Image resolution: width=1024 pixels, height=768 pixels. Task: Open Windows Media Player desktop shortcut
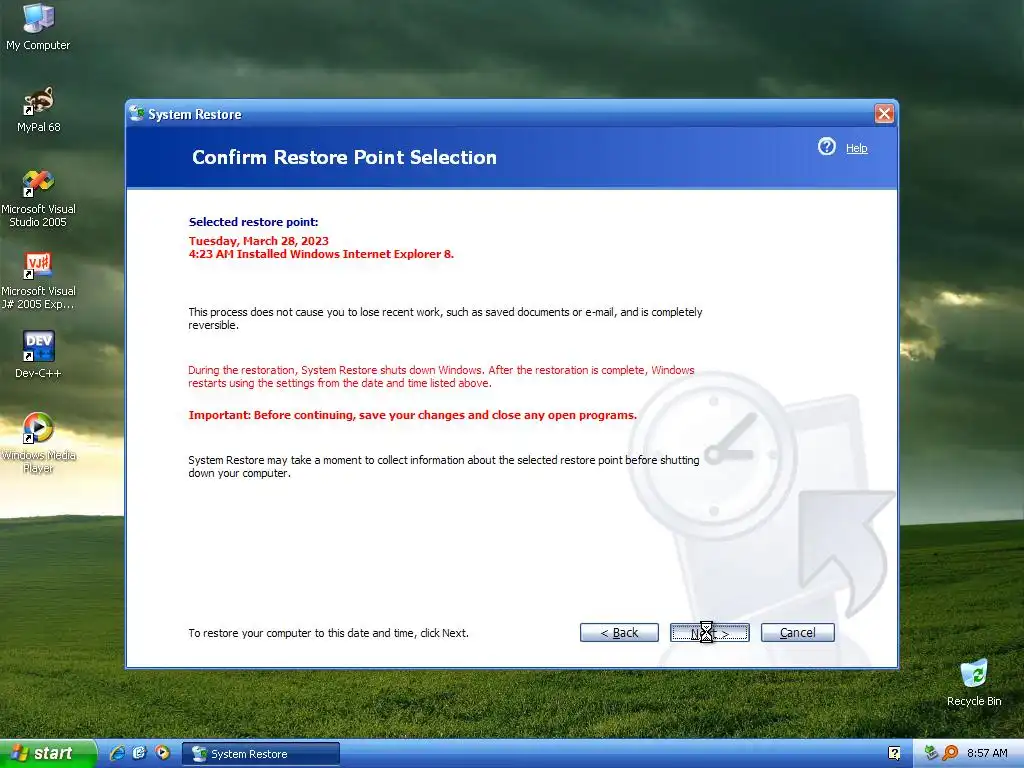38,442
